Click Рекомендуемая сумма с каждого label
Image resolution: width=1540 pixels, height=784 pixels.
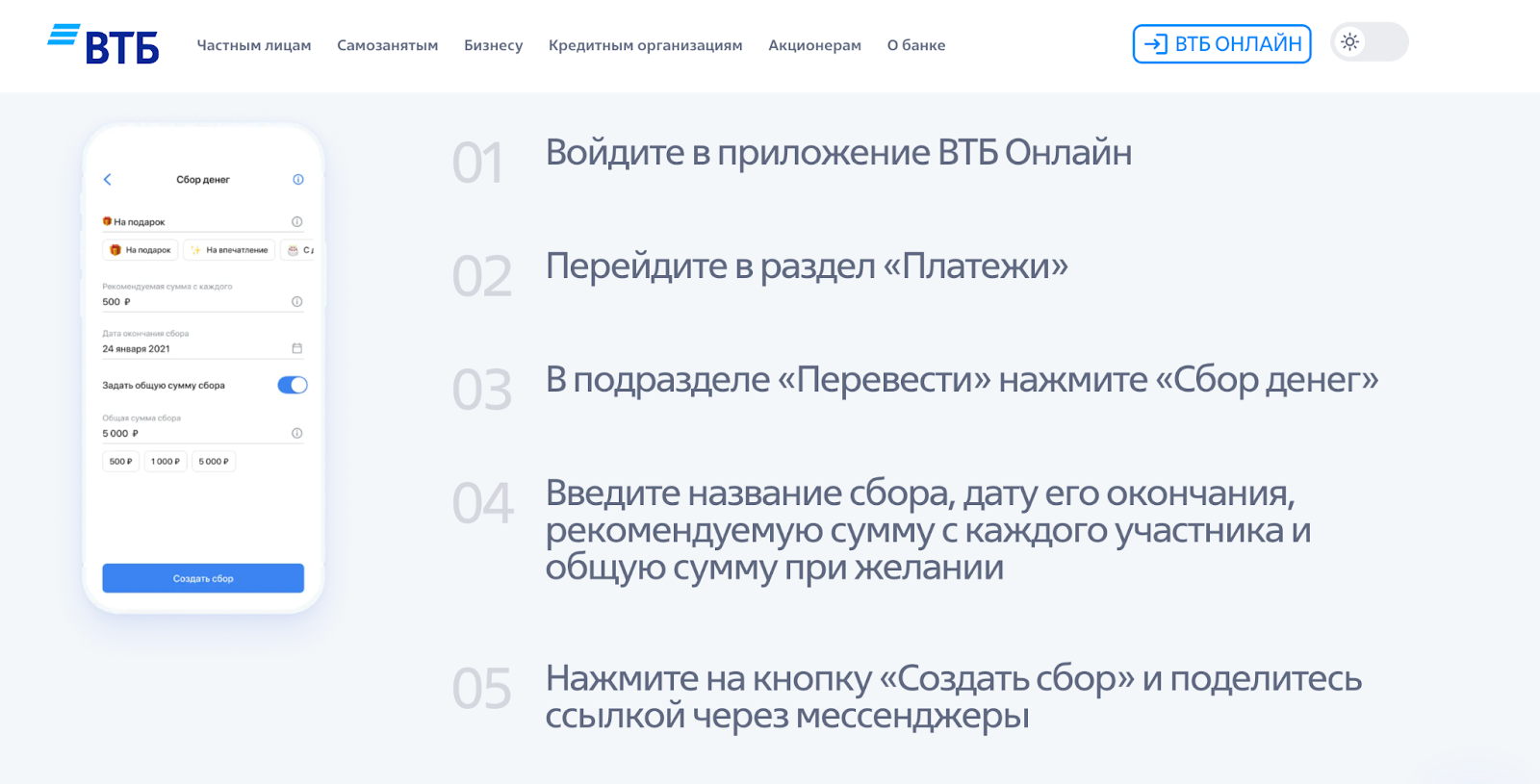coord(167,287)
